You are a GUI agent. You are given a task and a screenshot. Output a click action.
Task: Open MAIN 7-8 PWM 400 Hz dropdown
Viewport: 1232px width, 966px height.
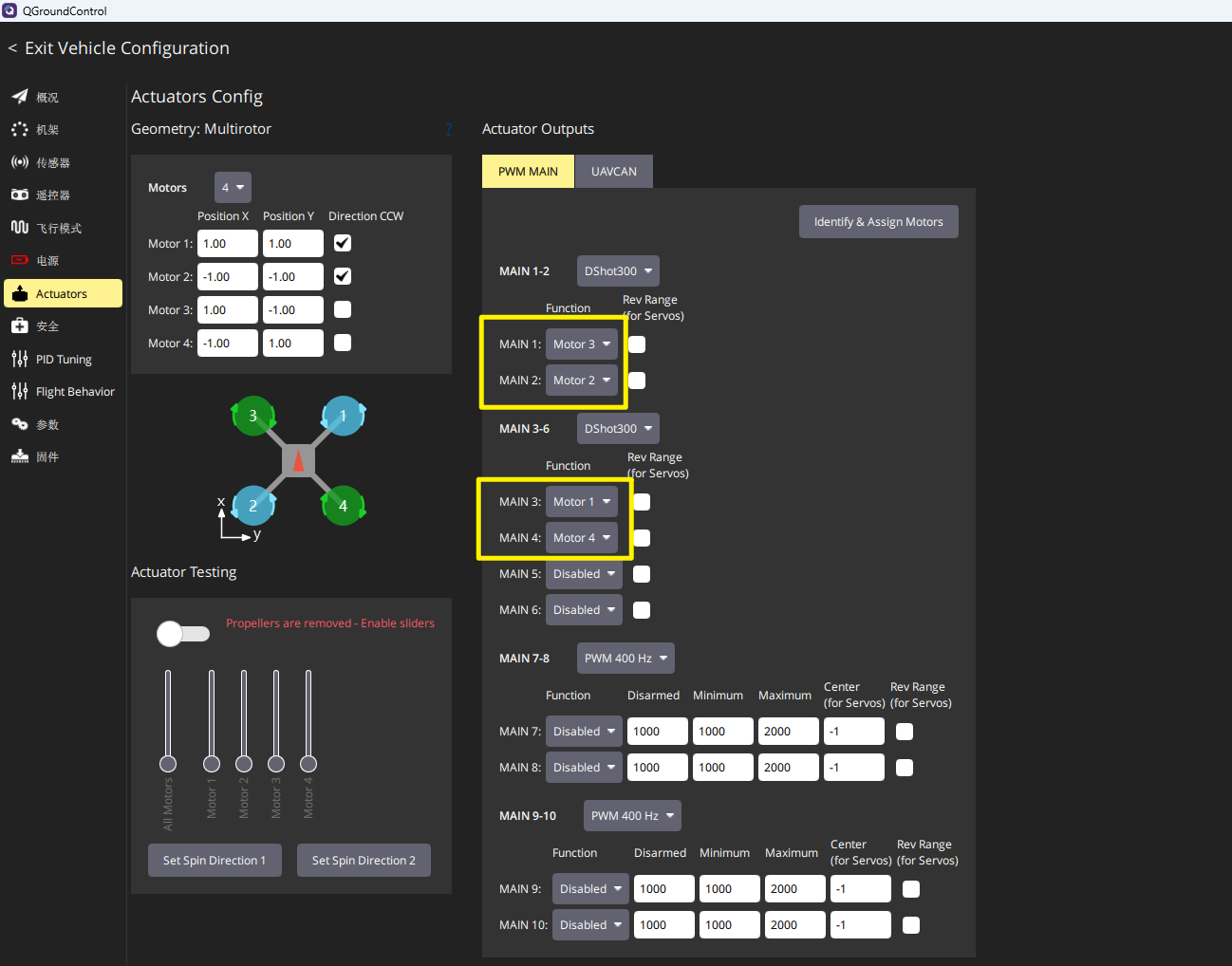(625, 659)
